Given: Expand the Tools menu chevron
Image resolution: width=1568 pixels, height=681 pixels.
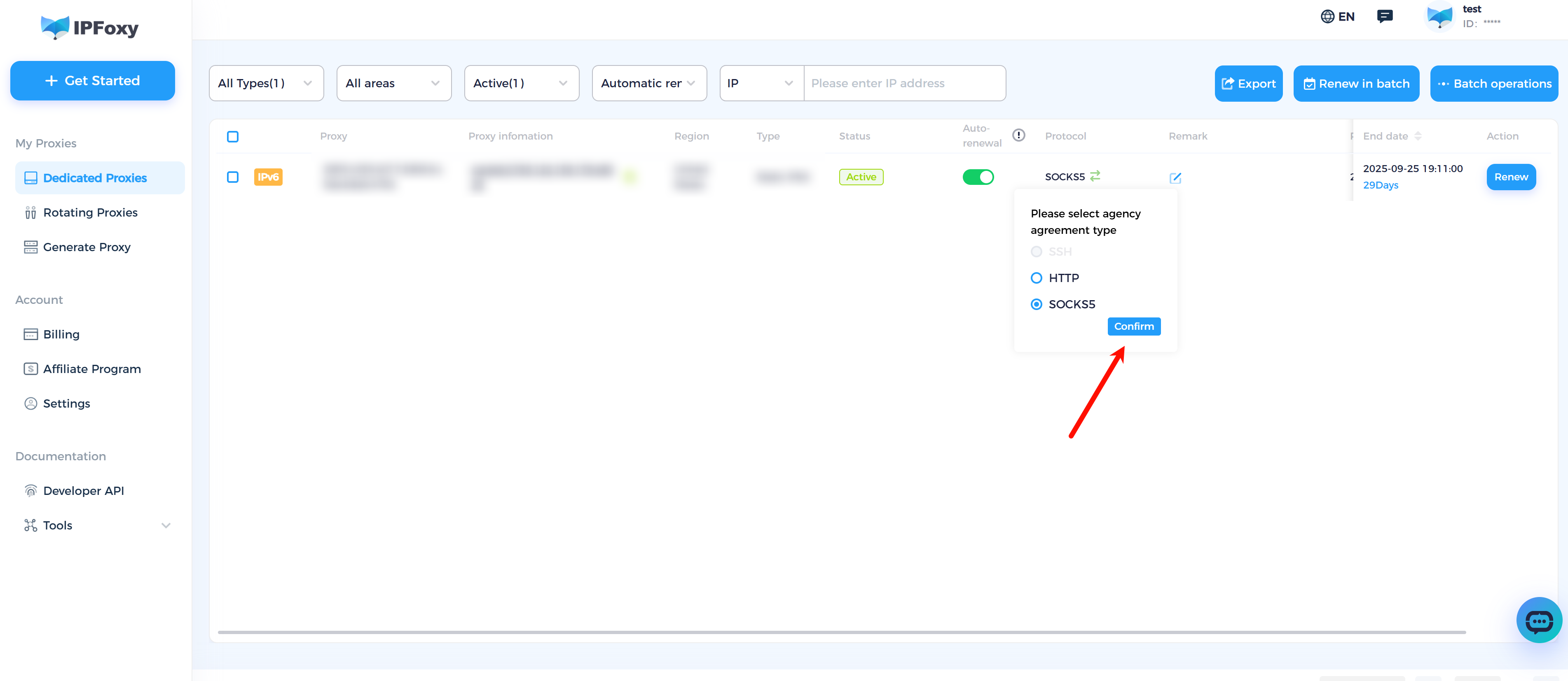Looking at the screenshot, I should (x=166, y=525).
